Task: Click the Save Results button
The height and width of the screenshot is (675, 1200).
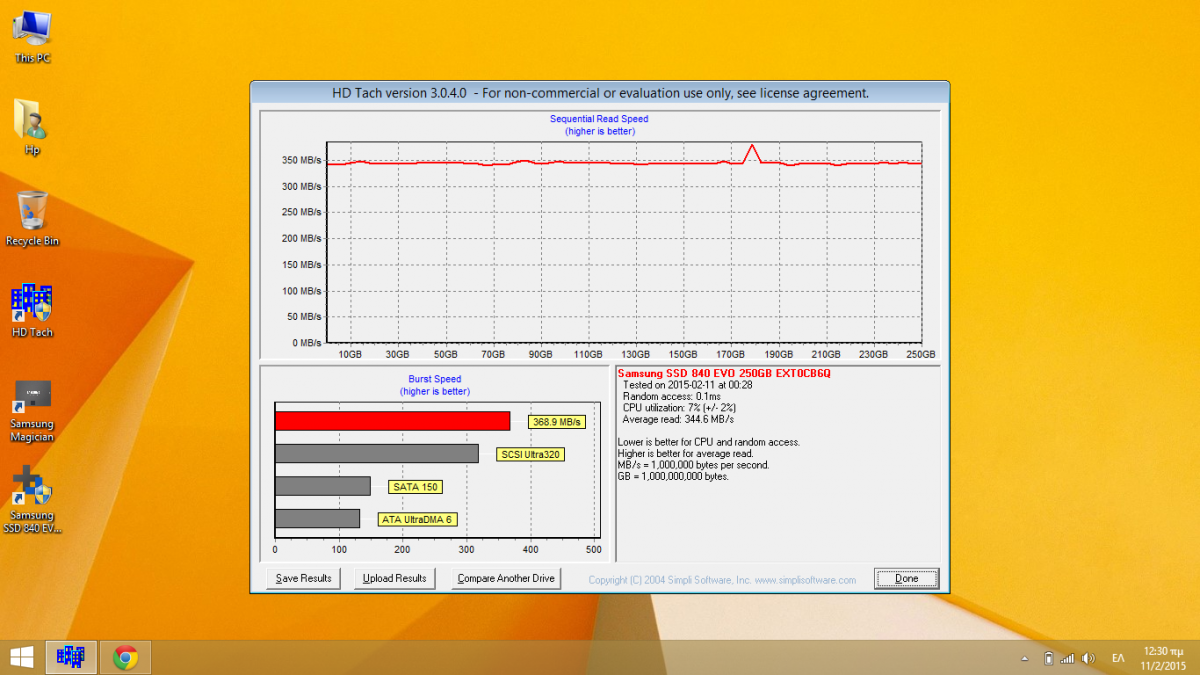Action: (304, 578)
